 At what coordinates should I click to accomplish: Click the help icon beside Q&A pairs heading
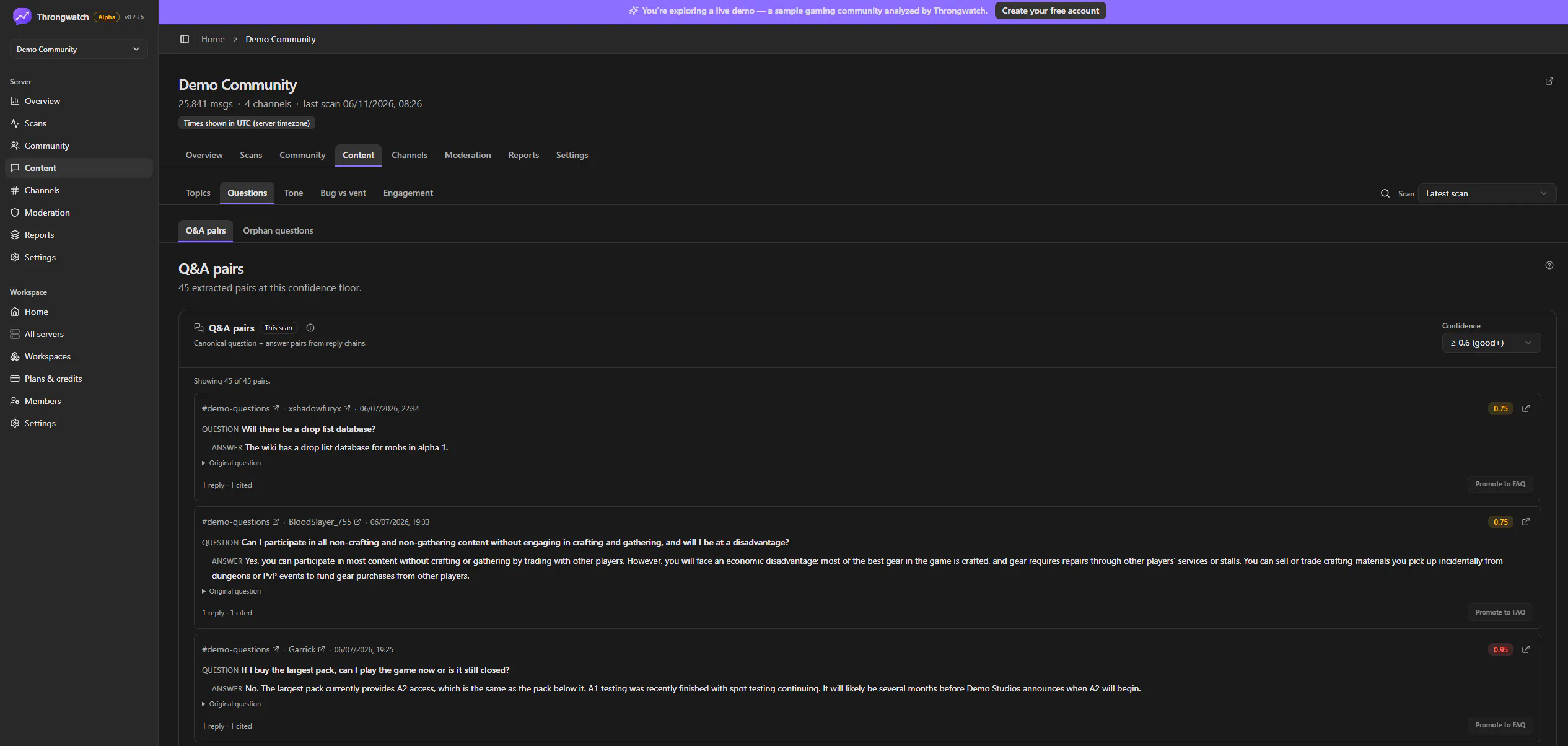tap(1549, 265)
